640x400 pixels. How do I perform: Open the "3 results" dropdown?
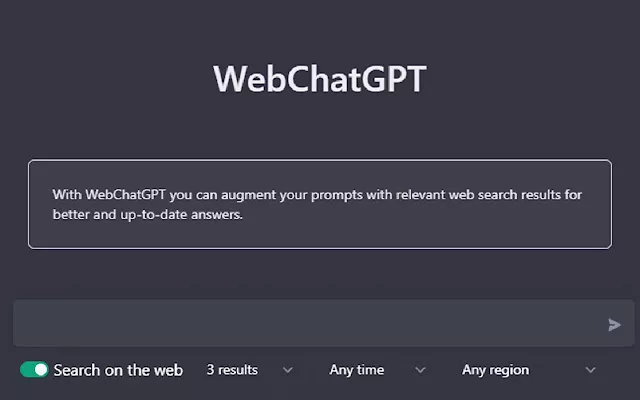click(250, 370)
